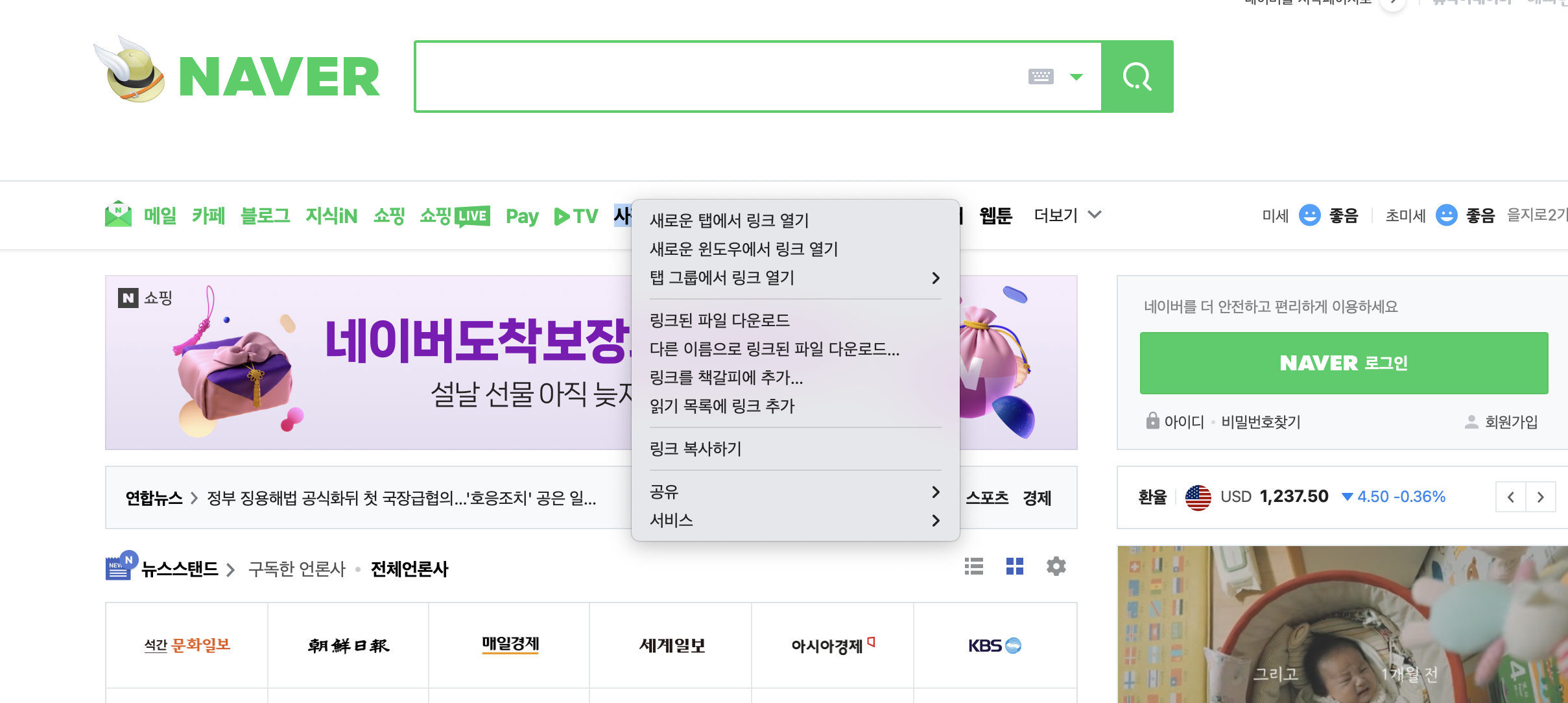Click the US flag icon in 환율
This screenshot has height=703, width=1568.
[1198, 497]
